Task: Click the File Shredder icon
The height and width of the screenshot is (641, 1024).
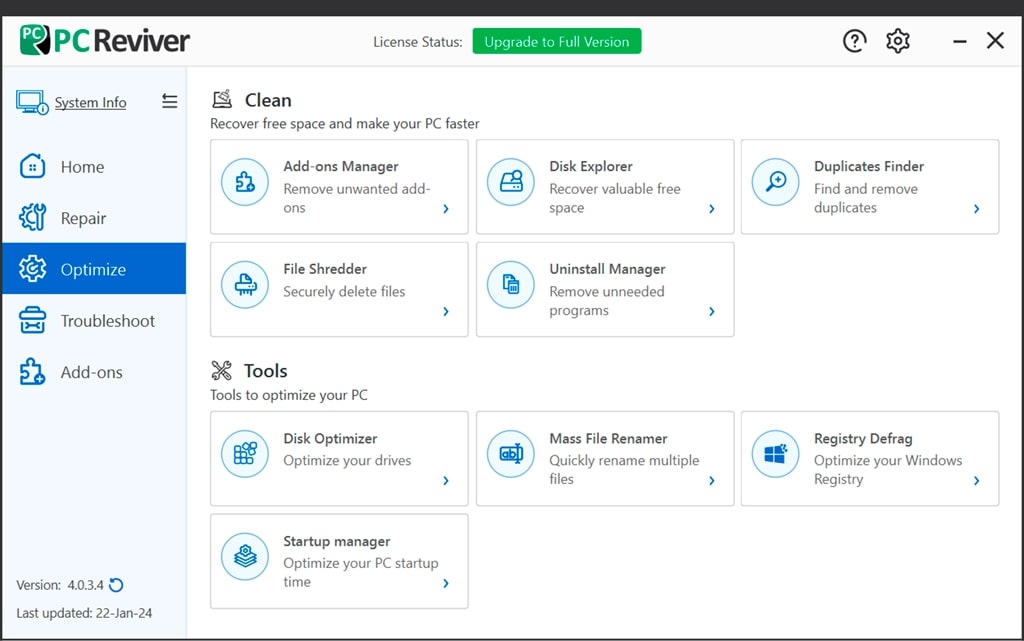Action: click(245, 285)
